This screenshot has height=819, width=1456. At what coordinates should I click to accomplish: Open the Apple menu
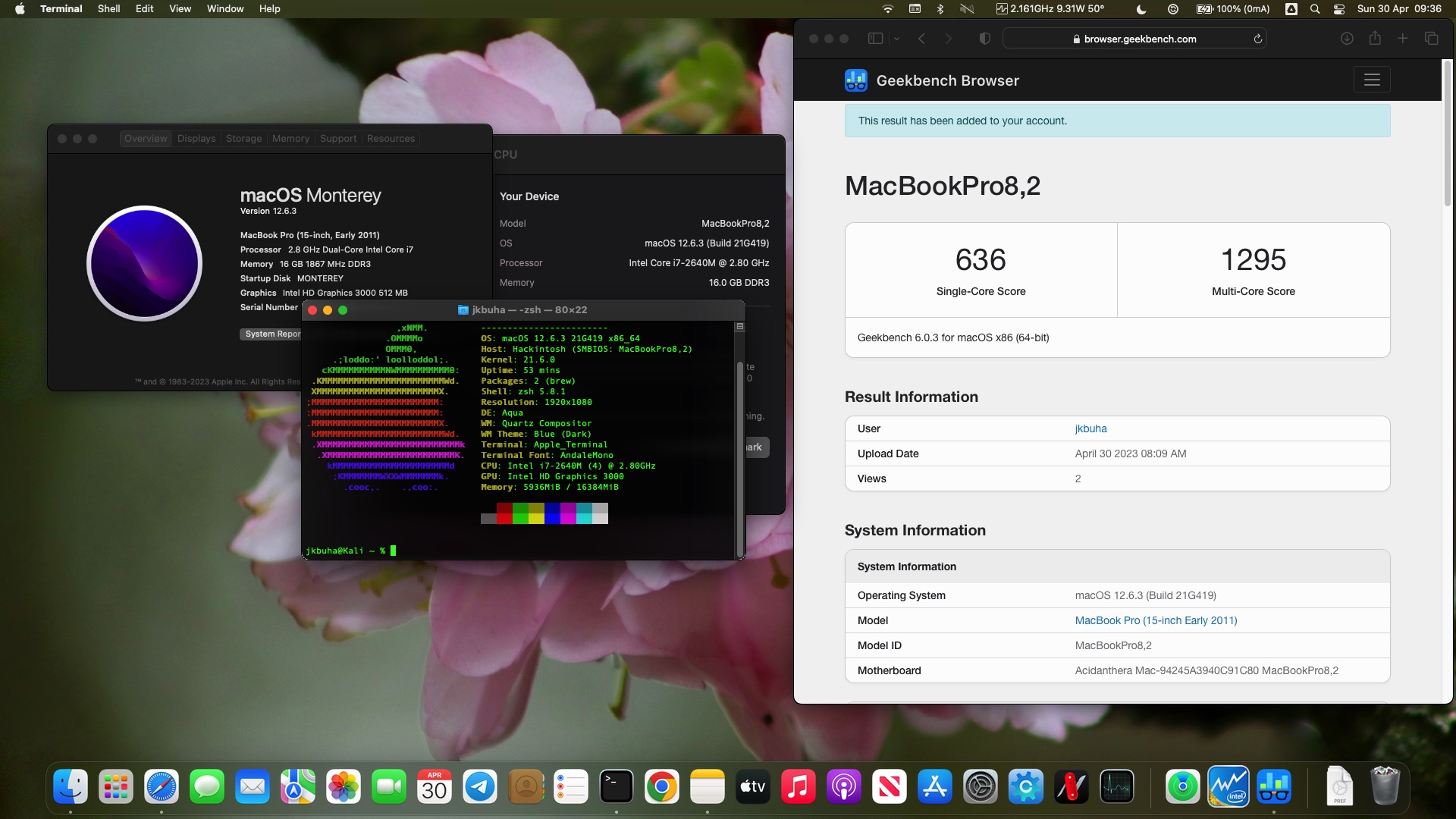pyautogui.click(x=20, y=9)
